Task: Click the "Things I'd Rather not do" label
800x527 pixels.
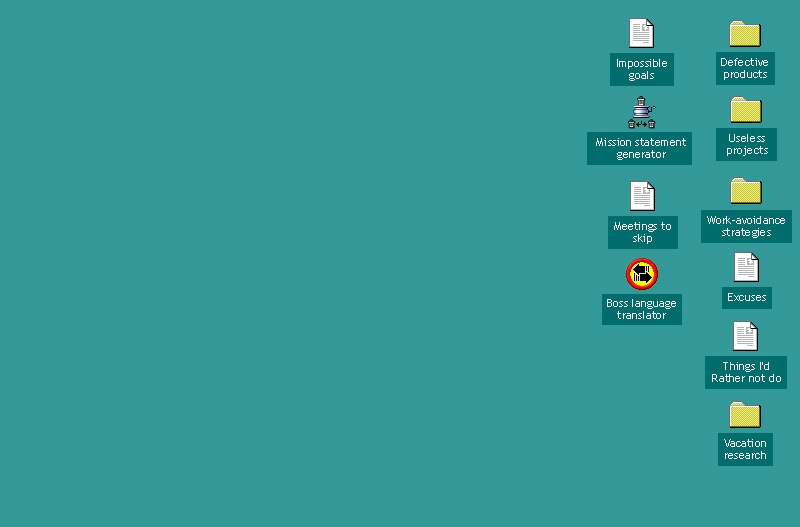Action: click(x=746, y=372)
